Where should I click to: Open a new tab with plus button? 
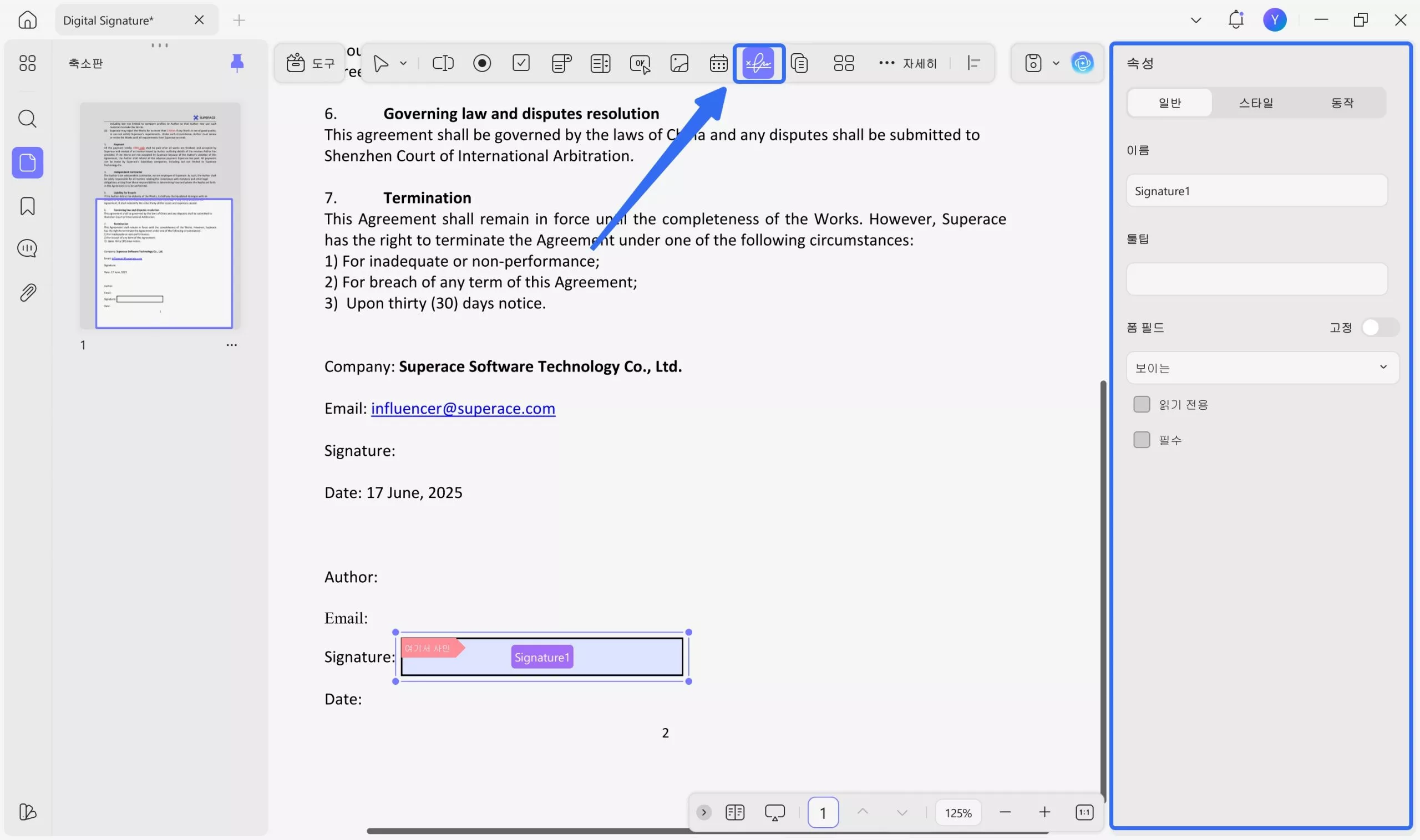239,21
